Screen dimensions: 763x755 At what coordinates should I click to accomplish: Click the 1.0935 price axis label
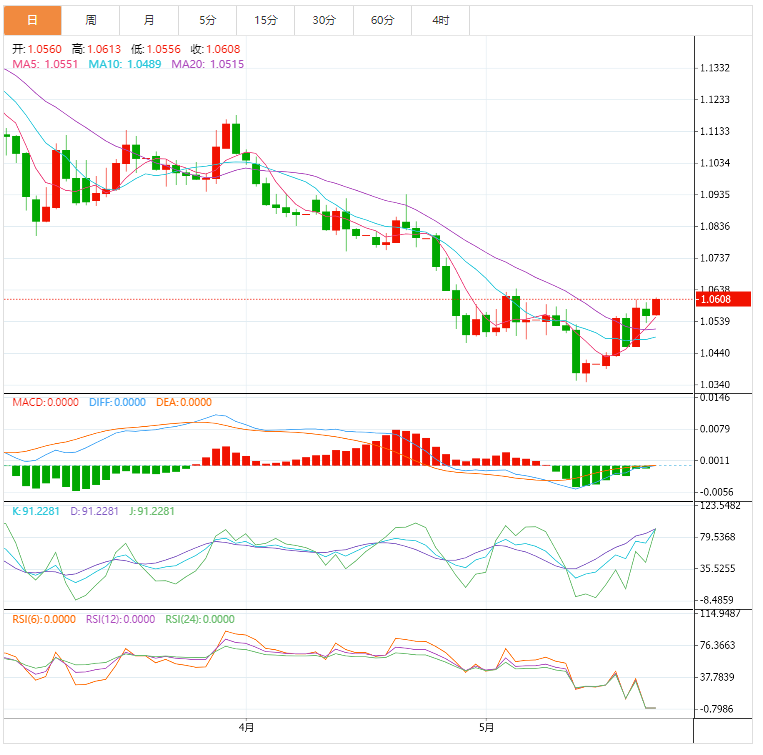pyautogui.click(x=715, y=195)
